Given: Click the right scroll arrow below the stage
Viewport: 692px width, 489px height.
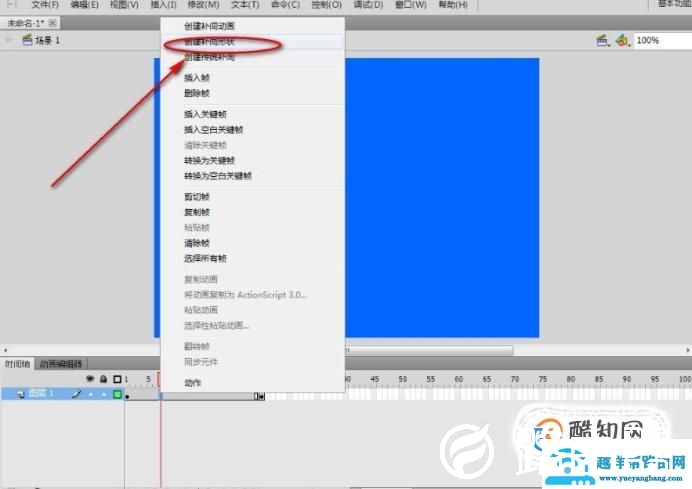Looking at the screenshot, I should pyautogui.click(x=688, y=350).
